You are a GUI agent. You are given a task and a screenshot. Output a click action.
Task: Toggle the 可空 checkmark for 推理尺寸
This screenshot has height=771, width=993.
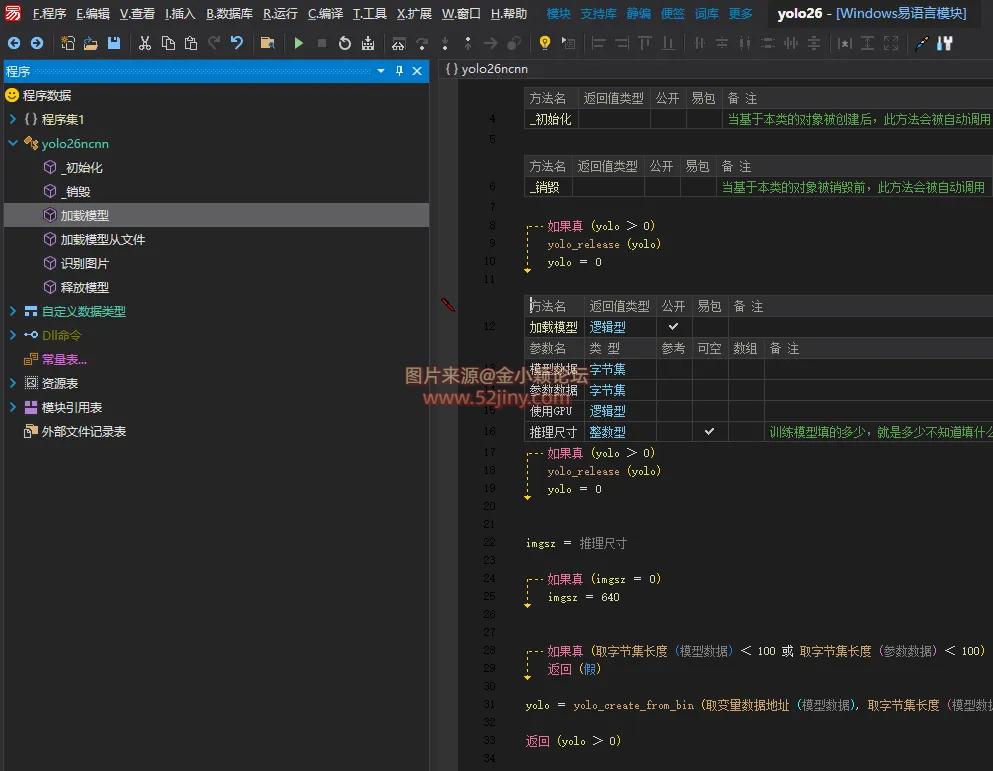coord(709,432)
